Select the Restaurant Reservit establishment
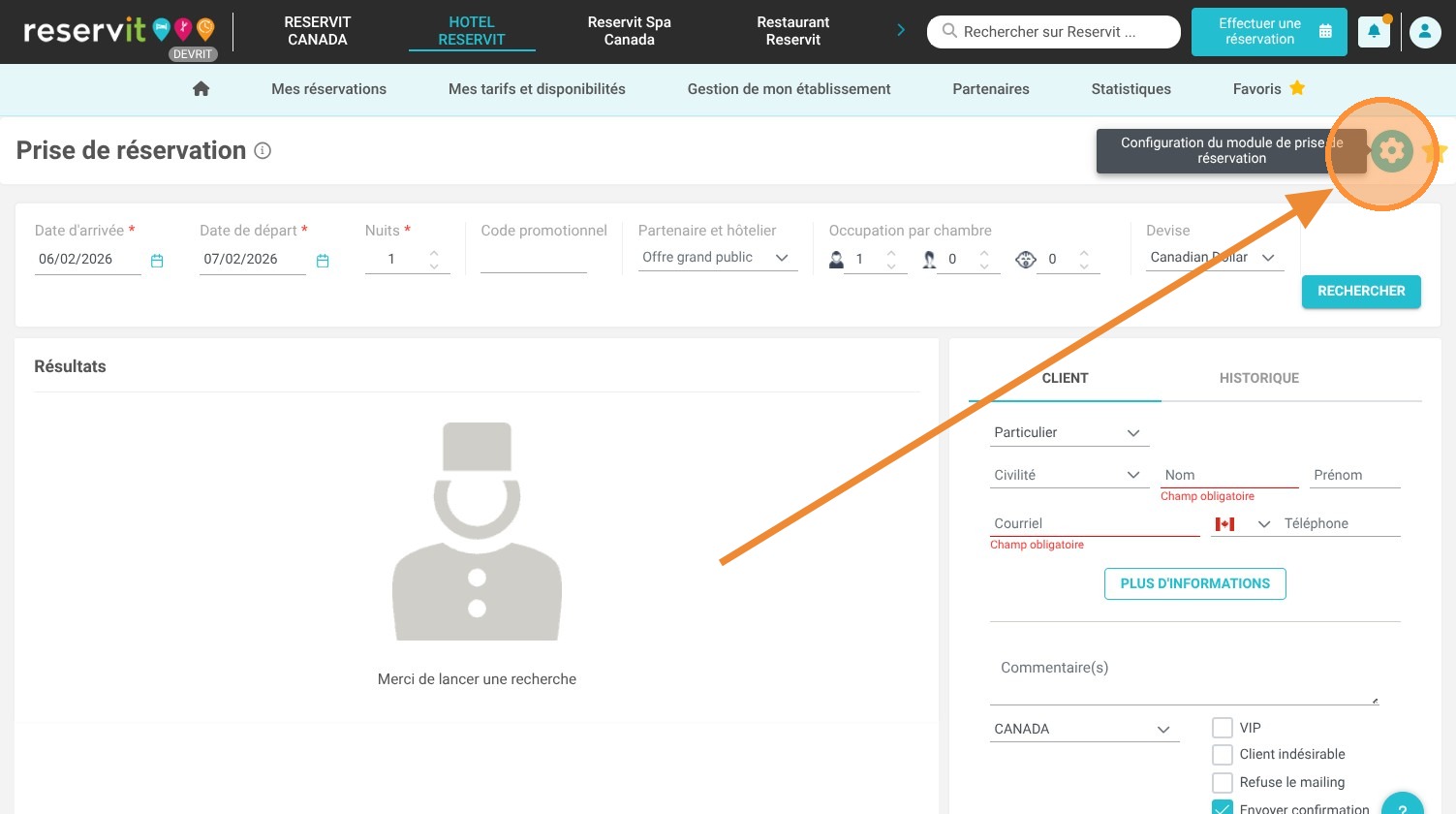This screenshot has width=1456, height=814. click(x=793, y=31)
